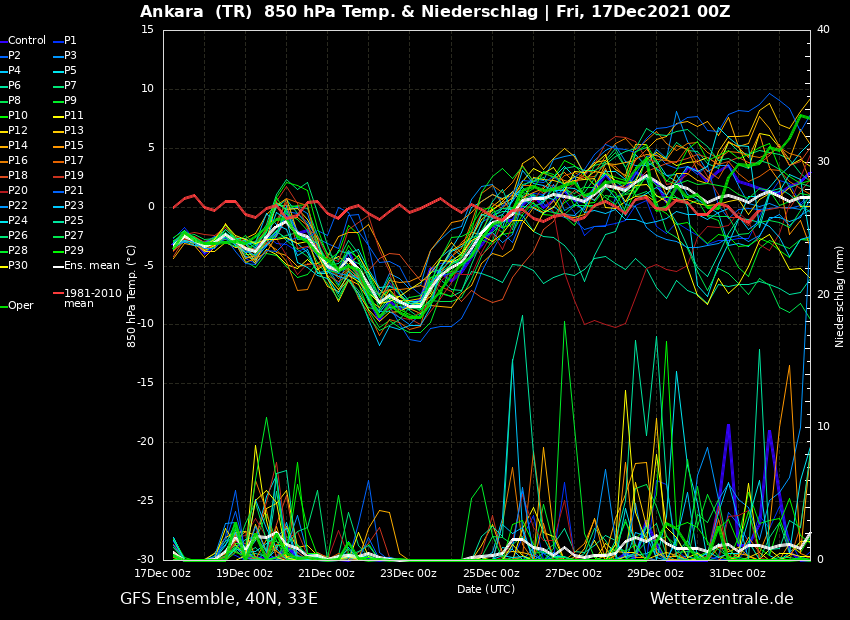Click the 'Ens. mean' legend label
Screen dimensions: 850x620
click(x=92, y=266)
